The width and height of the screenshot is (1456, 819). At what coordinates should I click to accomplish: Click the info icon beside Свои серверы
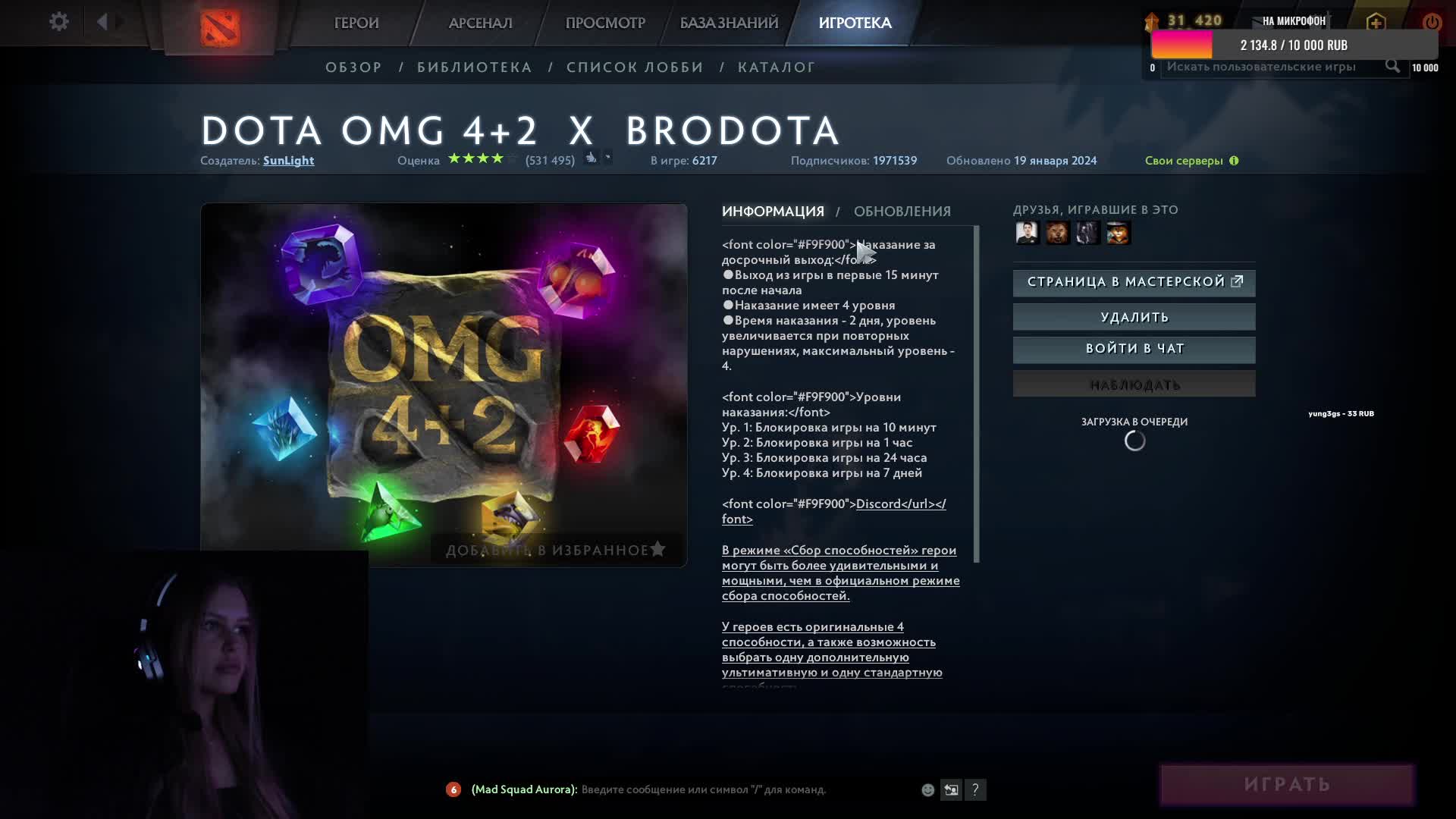(1234, 161)
